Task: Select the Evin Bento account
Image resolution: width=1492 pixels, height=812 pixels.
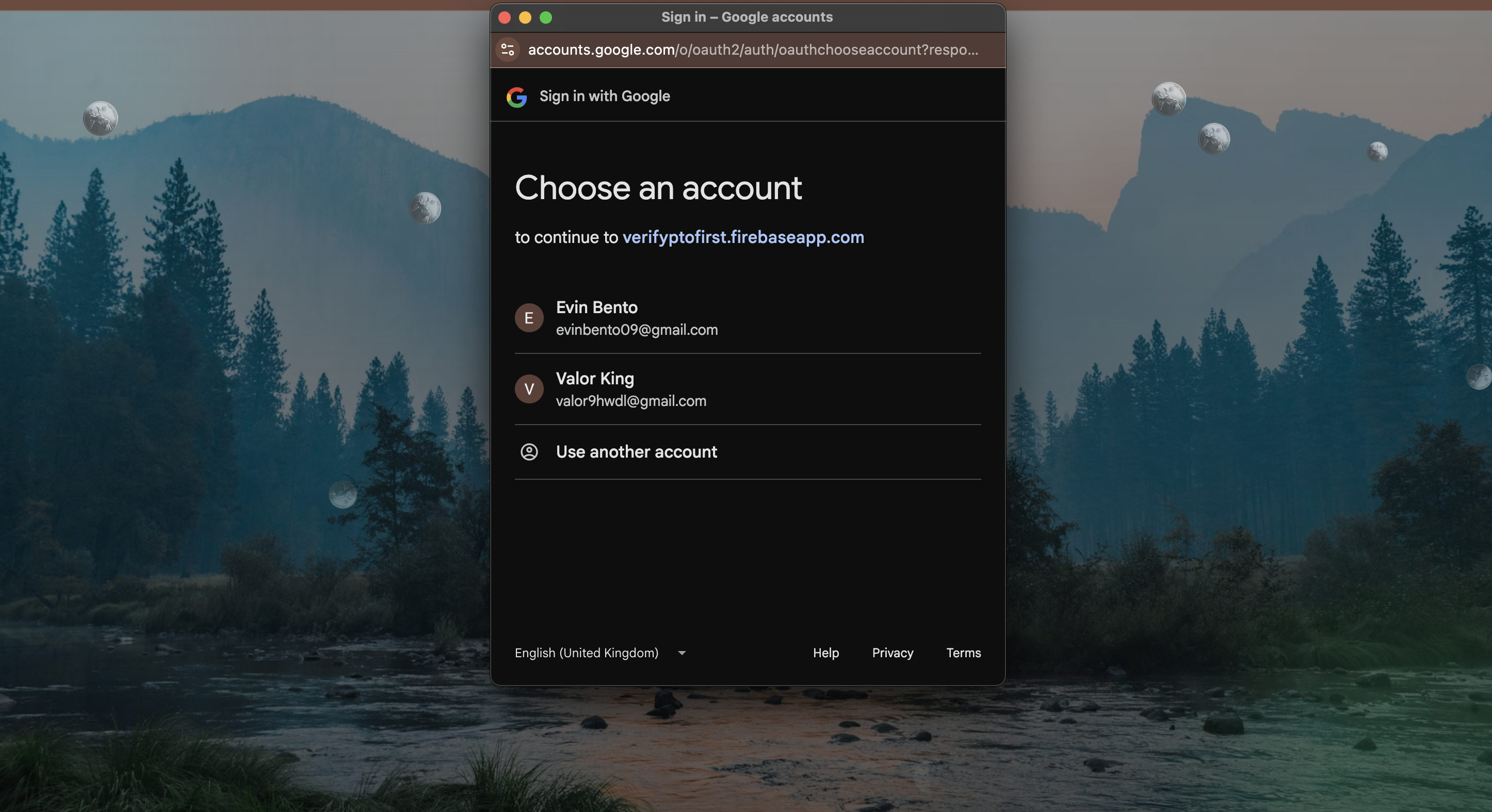Action: [x=596, y=307]
